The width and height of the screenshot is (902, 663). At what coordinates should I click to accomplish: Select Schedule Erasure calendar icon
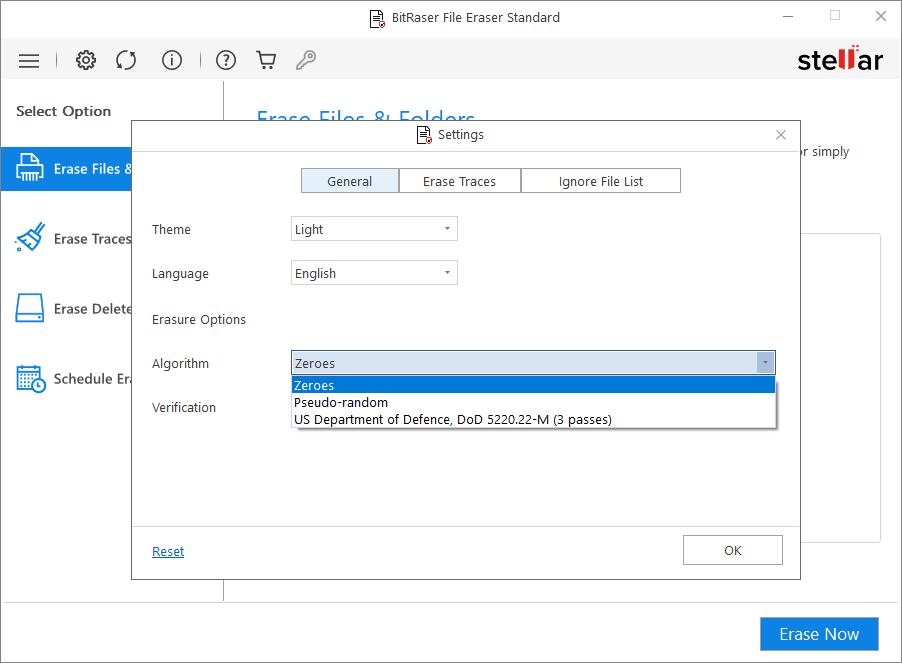click(31, 379)
